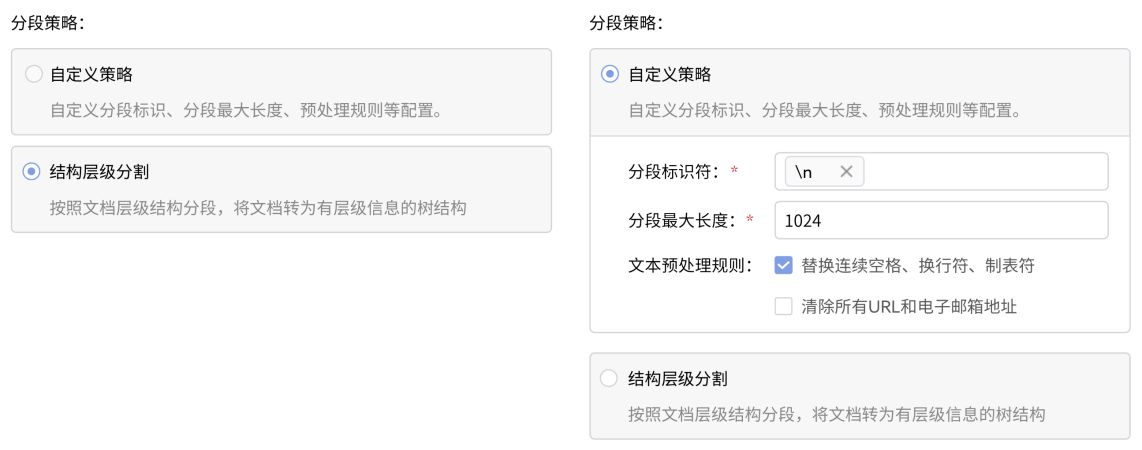The width and height of the screenshot is (1142, 450).
Task: Click the 清除所有URL和电子邮箱地址 label text
Action: point(909,307)
